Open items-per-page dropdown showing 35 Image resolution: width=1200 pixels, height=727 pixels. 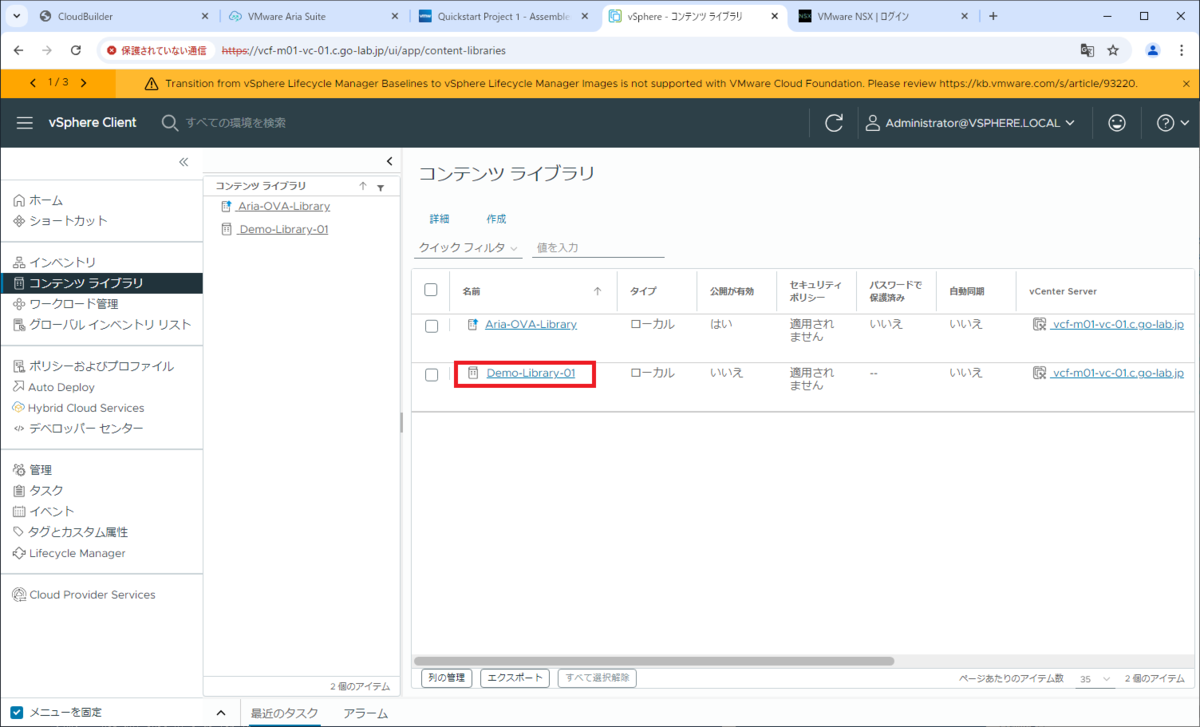click(1095, 679)
